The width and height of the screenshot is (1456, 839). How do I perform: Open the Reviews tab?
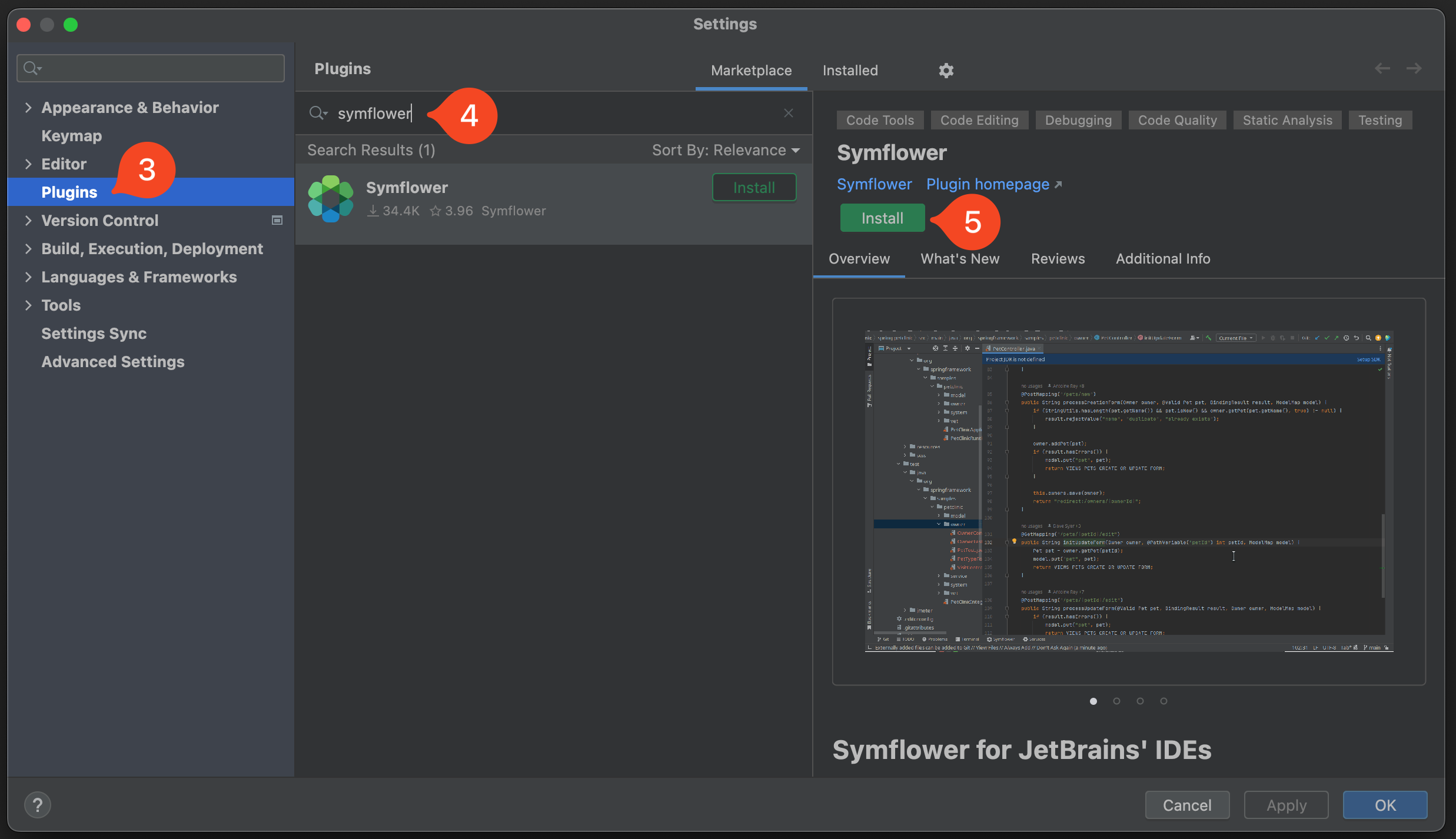click(x=1058, y=259)
